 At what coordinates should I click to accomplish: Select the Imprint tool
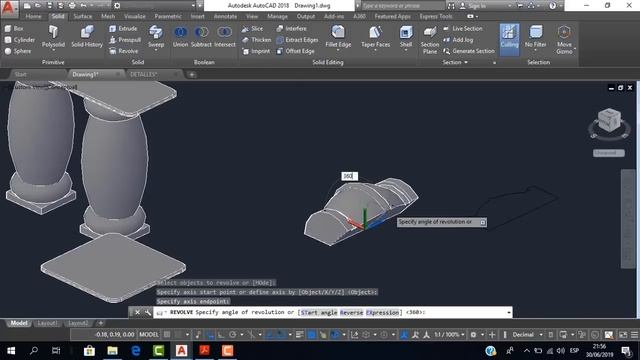256,51
